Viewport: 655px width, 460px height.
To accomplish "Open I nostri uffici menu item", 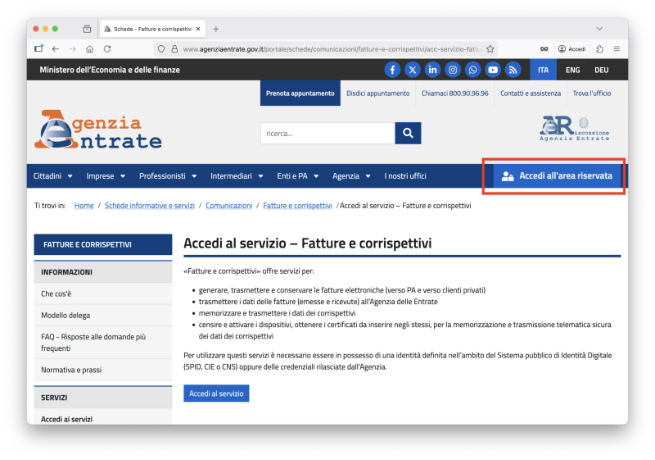I will (405, 176).
